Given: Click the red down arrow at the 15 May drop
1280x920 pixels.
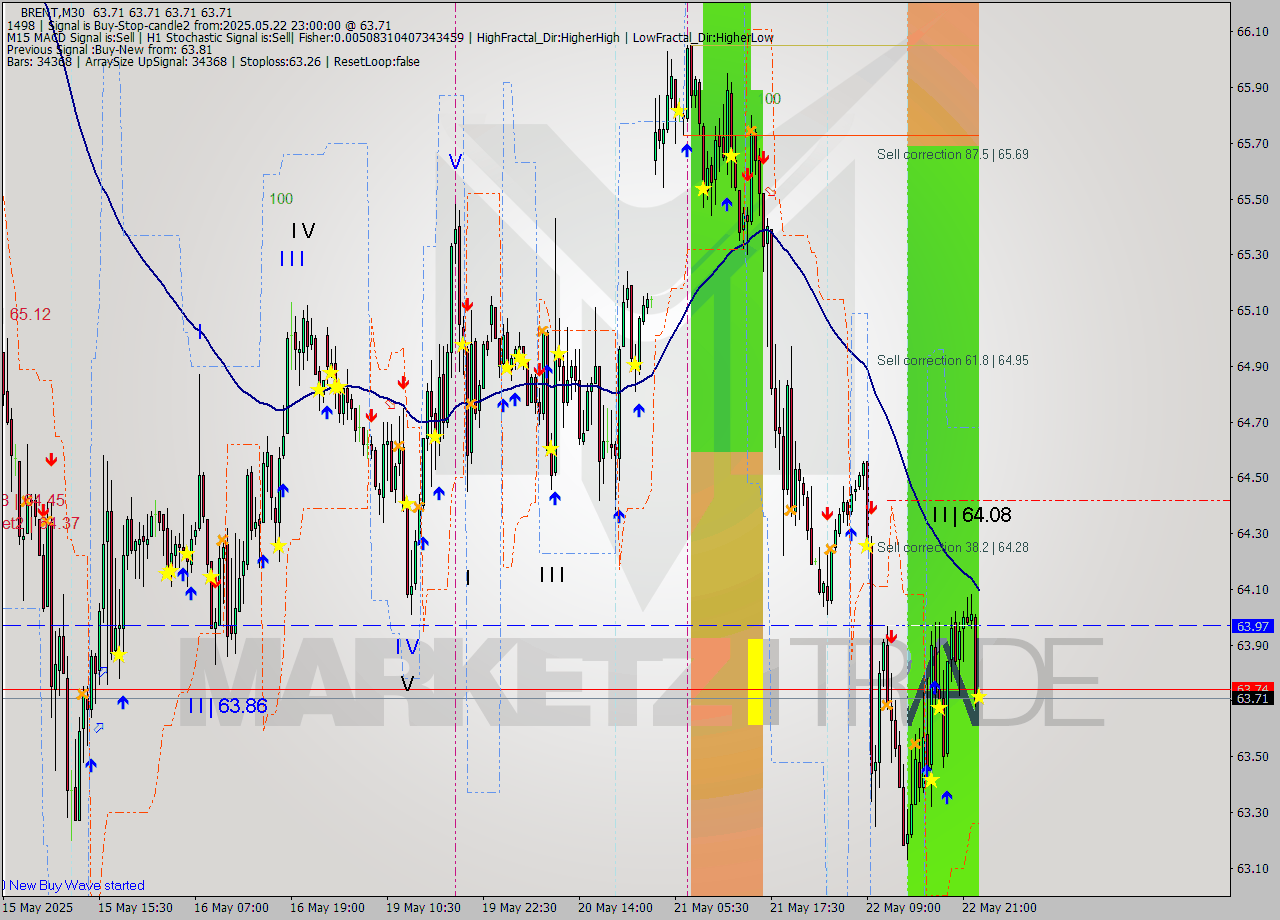Looking at the screenshot, I should click(50, 461).
